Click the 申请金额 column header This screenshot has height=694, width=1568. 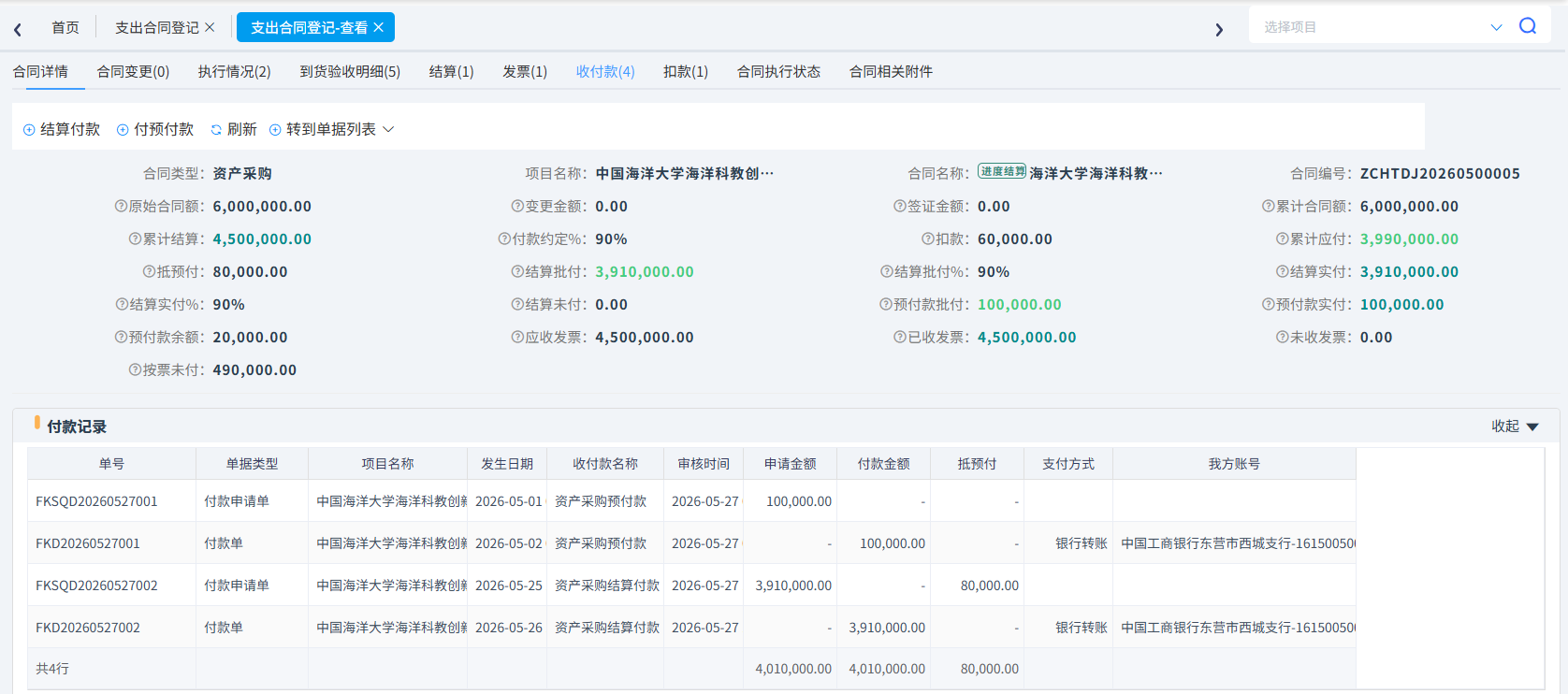click(791, 464)
